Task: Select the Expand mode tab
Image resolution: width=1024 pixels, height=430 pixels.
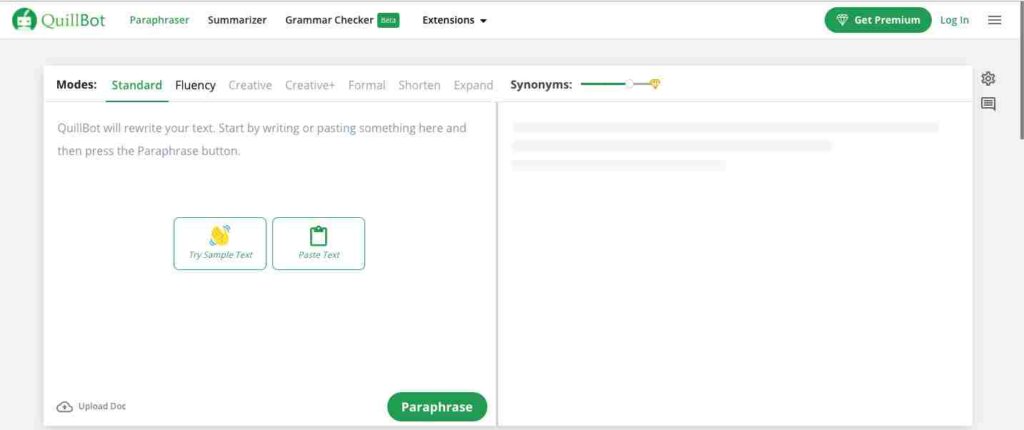Action: [473, 85]
